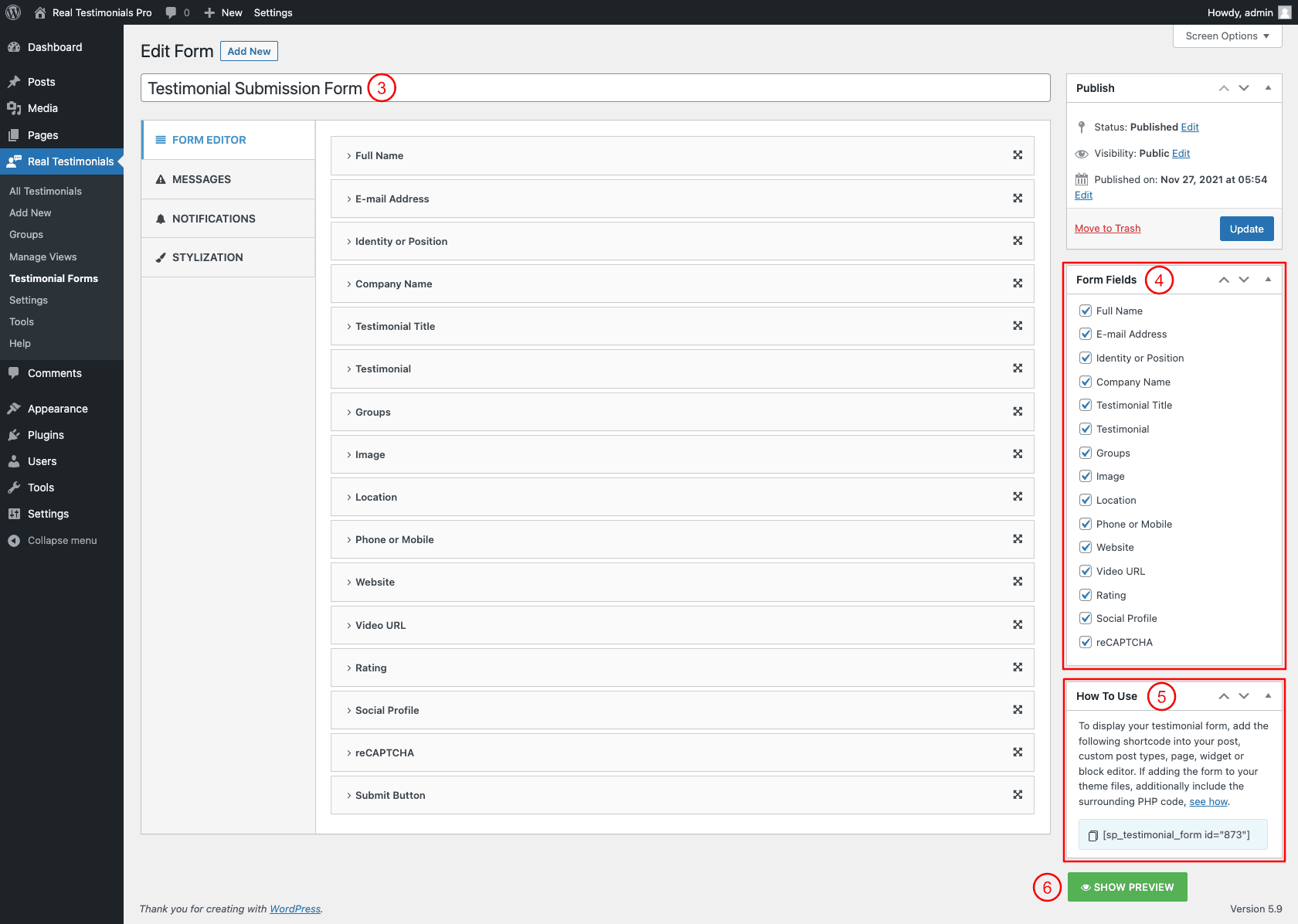1298x924 pixels.
Task: Click the green SHOW PREVIEW button
Action: click(1127, 887)
